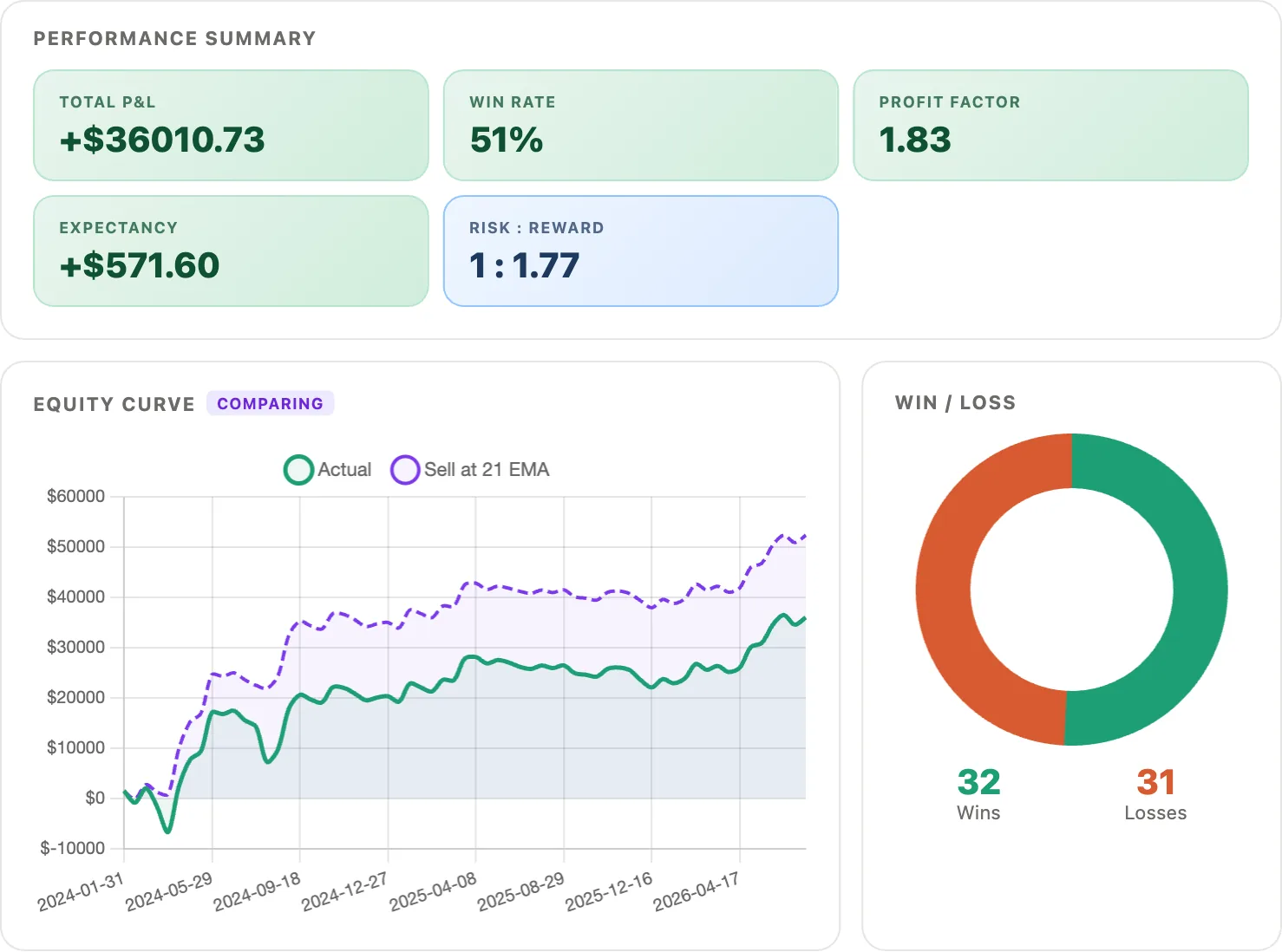
Task: Toggle the Actual series in chart legend
Action: click(x=328, y=470)
